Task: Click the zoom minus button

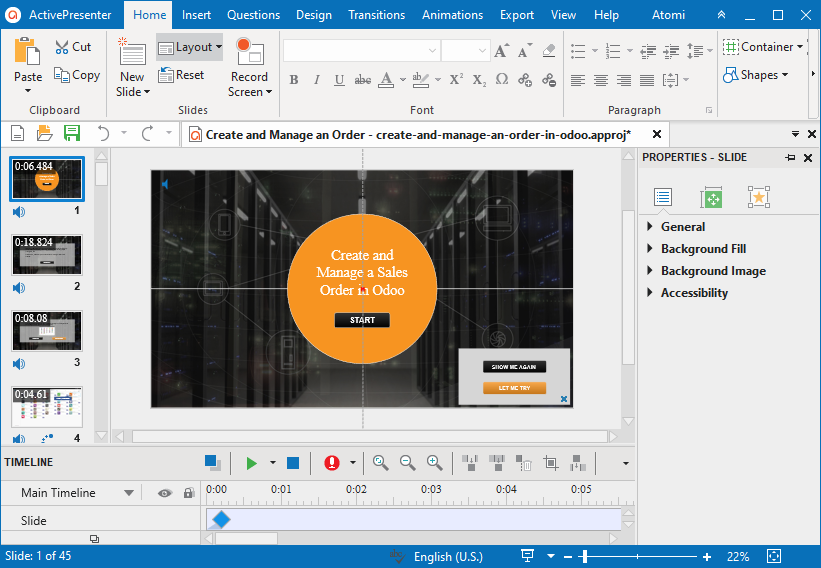Action: pos(569,556)
